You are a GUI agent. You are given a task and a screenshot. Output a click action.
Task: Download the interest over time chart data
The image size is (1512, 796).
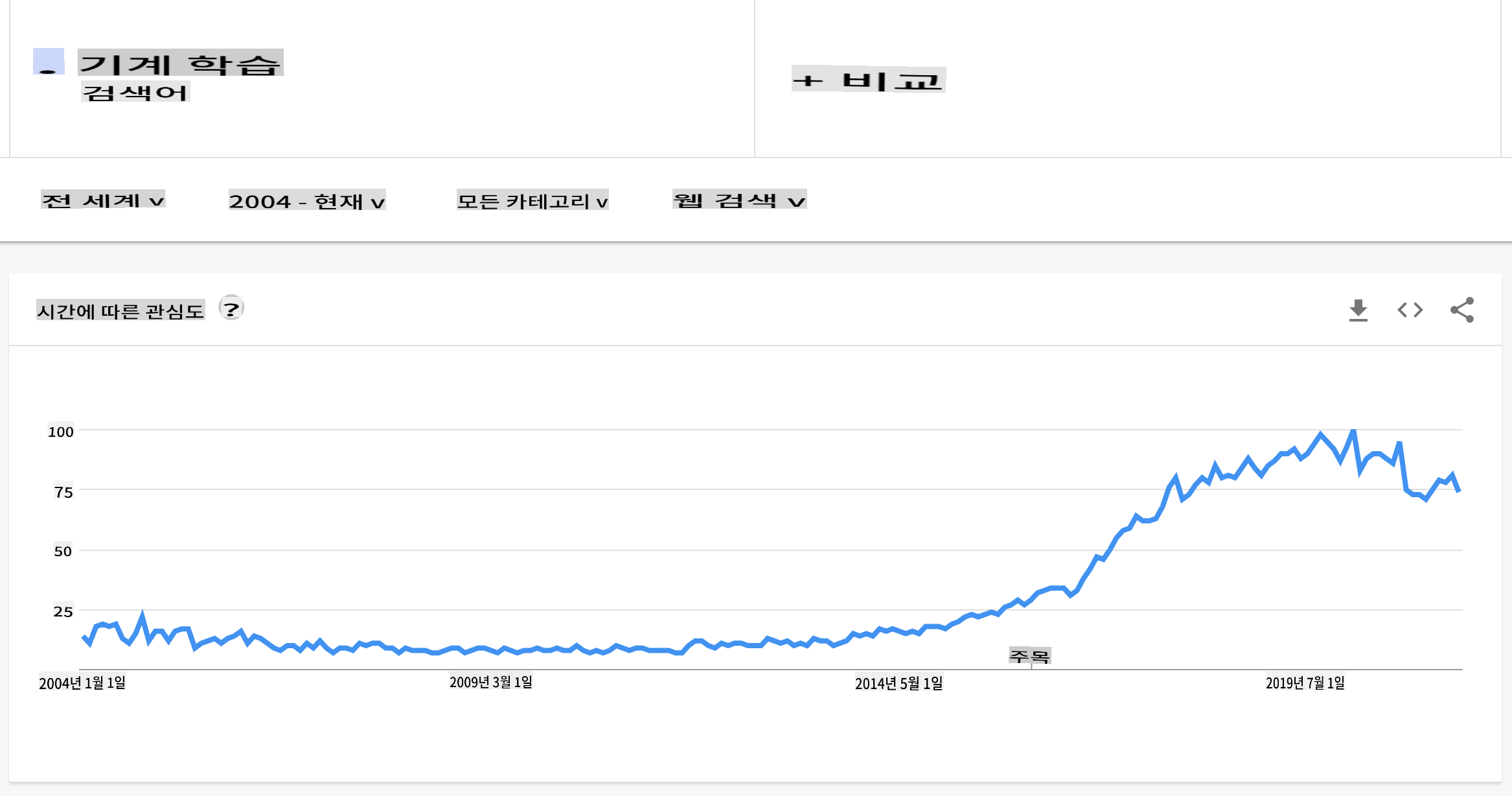[x=1358, y=310]
